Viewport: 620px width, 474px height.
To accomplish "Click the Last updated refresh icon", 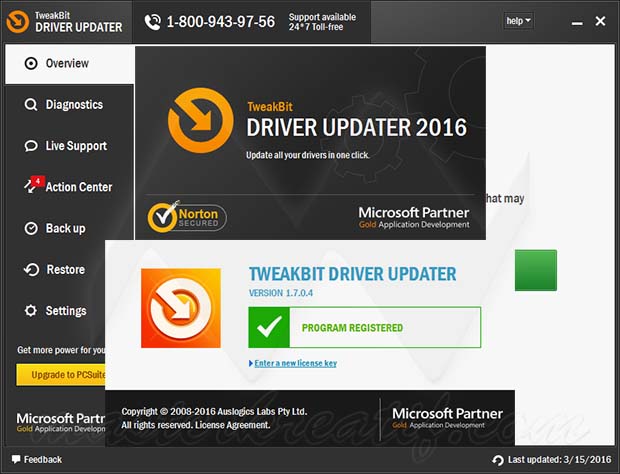I will click(498, 460).
